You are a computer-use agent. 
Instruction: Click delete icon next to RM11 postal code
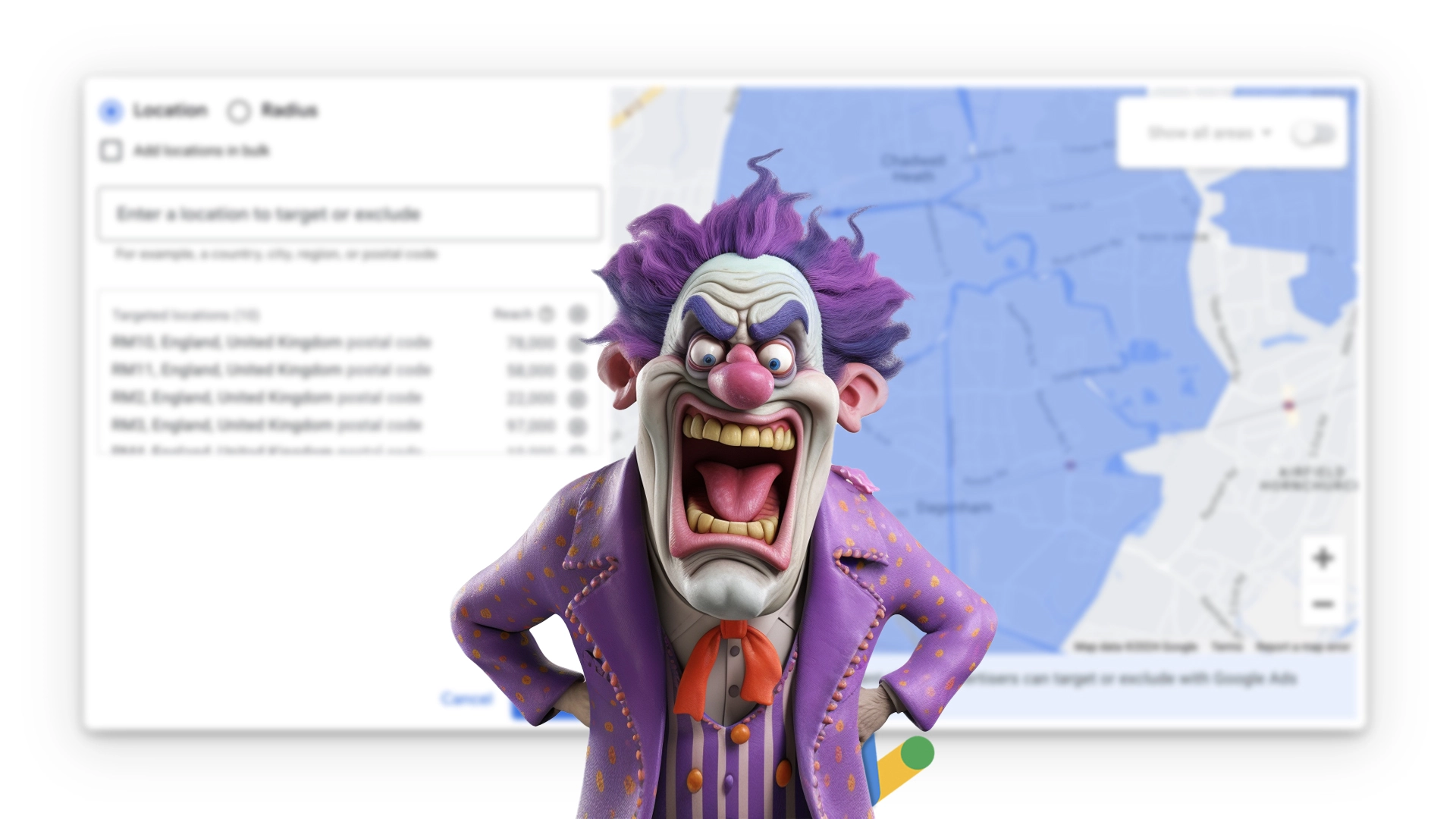coord(578,370)
